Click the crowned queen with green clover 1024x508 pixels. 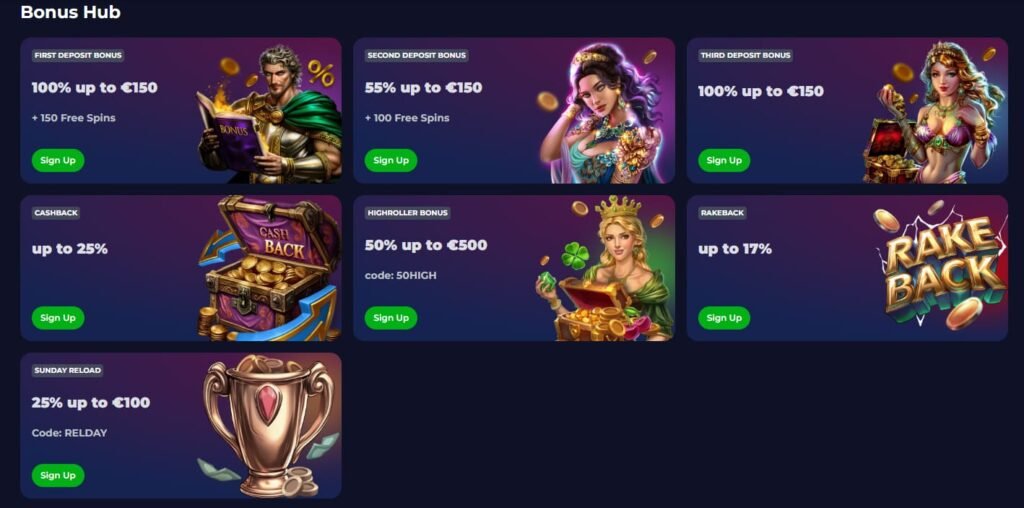604,269
